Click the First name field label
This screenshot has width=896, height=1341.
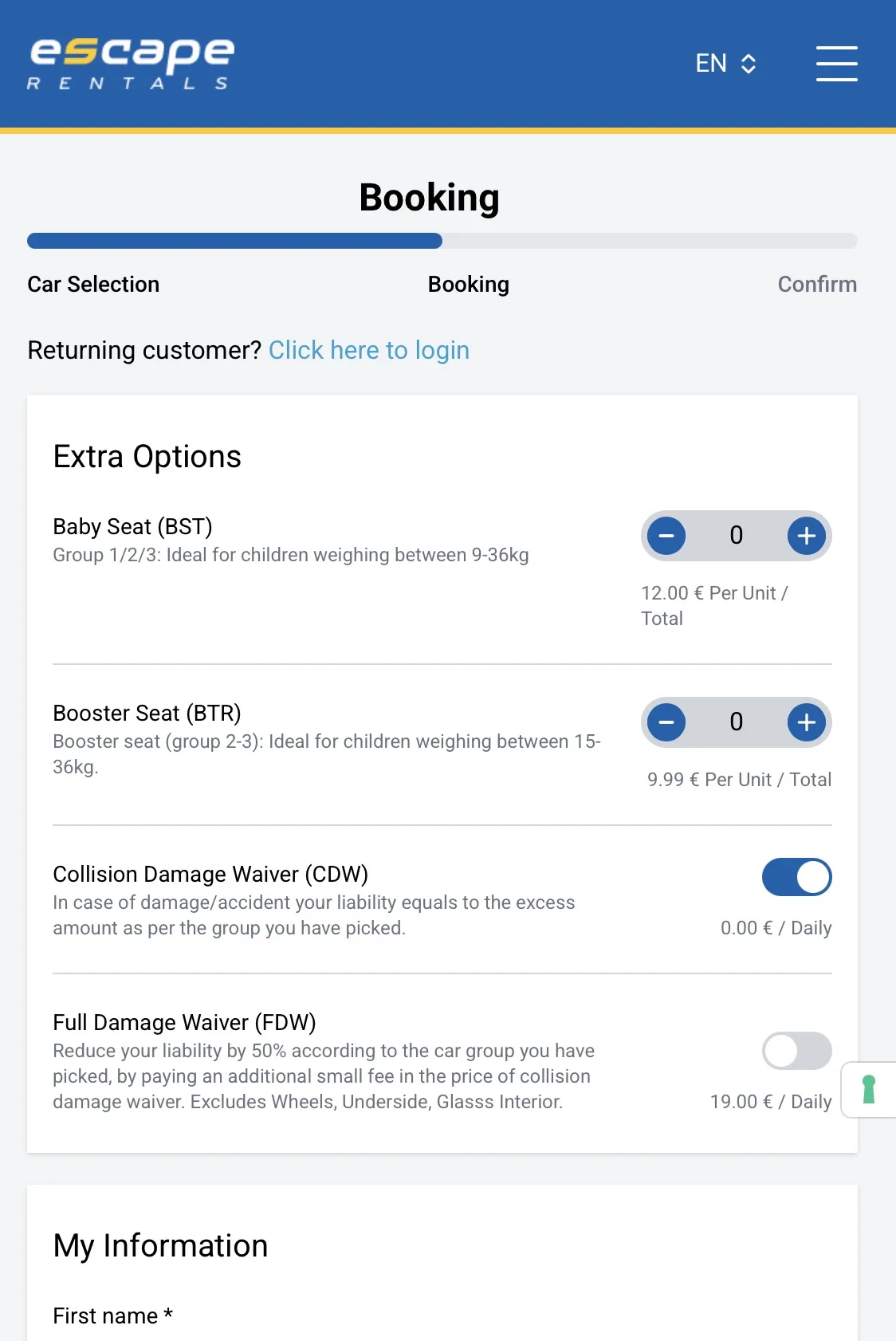click(112, 1315)
